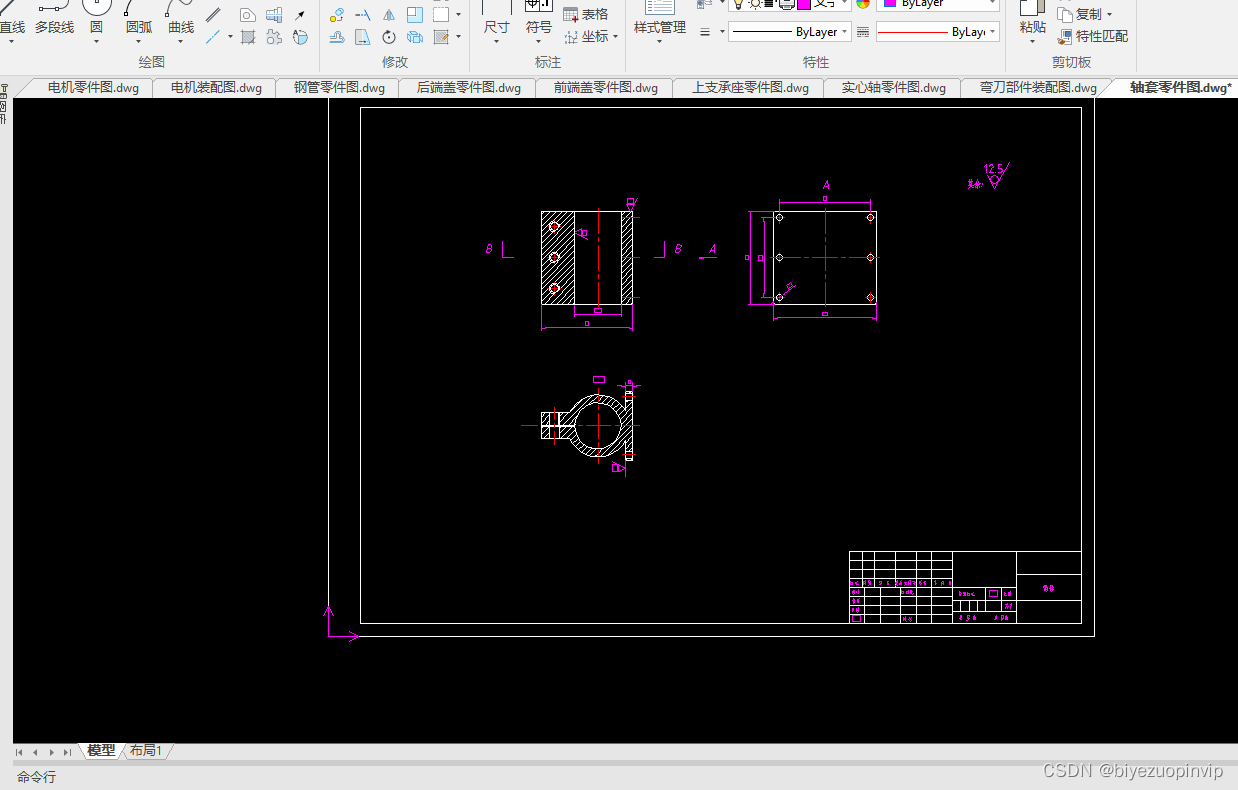Click the move/copy objects icon in 修改
1238x790 pixels.
click(337, 15)
